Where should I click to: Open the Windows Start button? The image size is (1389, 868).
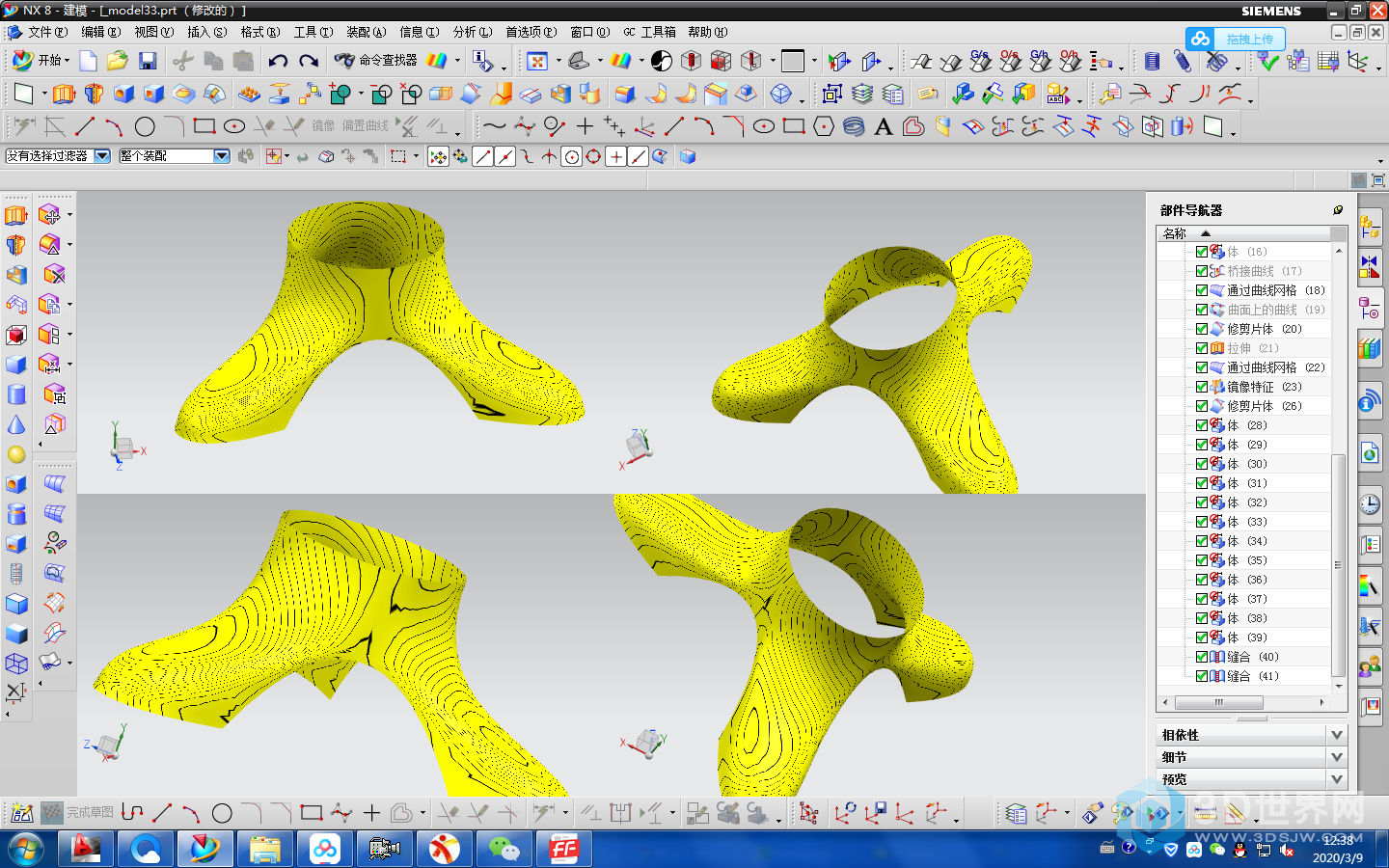click(26, 850)
